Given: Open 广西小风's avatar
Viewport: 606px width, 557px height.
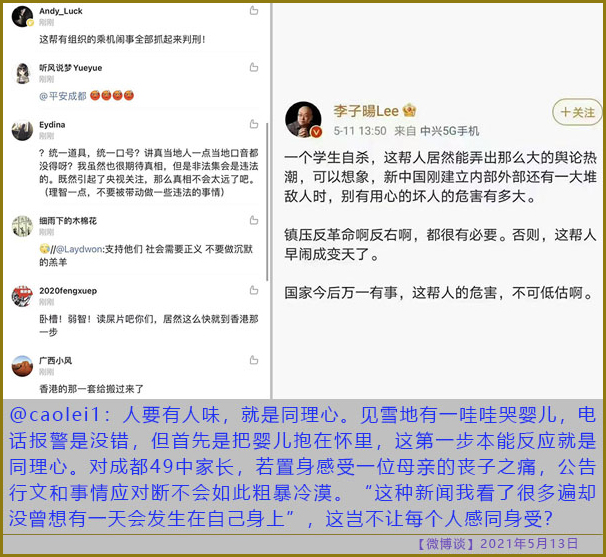Looking at the screenshot, I should [22, 366].
